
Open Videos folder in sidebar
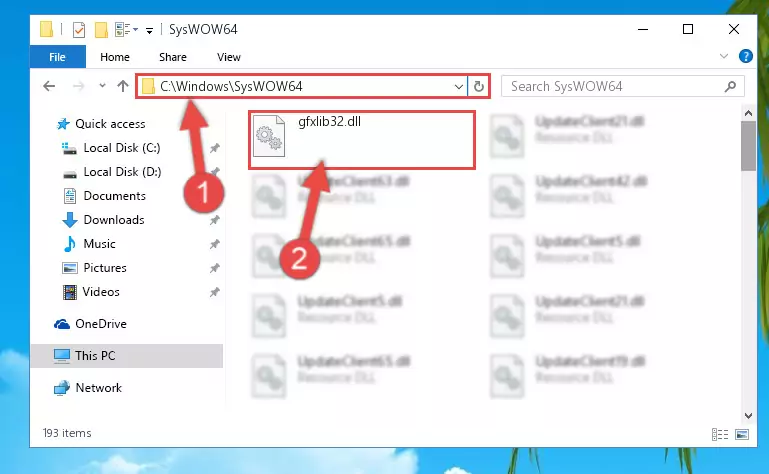[x=101, y=292]
